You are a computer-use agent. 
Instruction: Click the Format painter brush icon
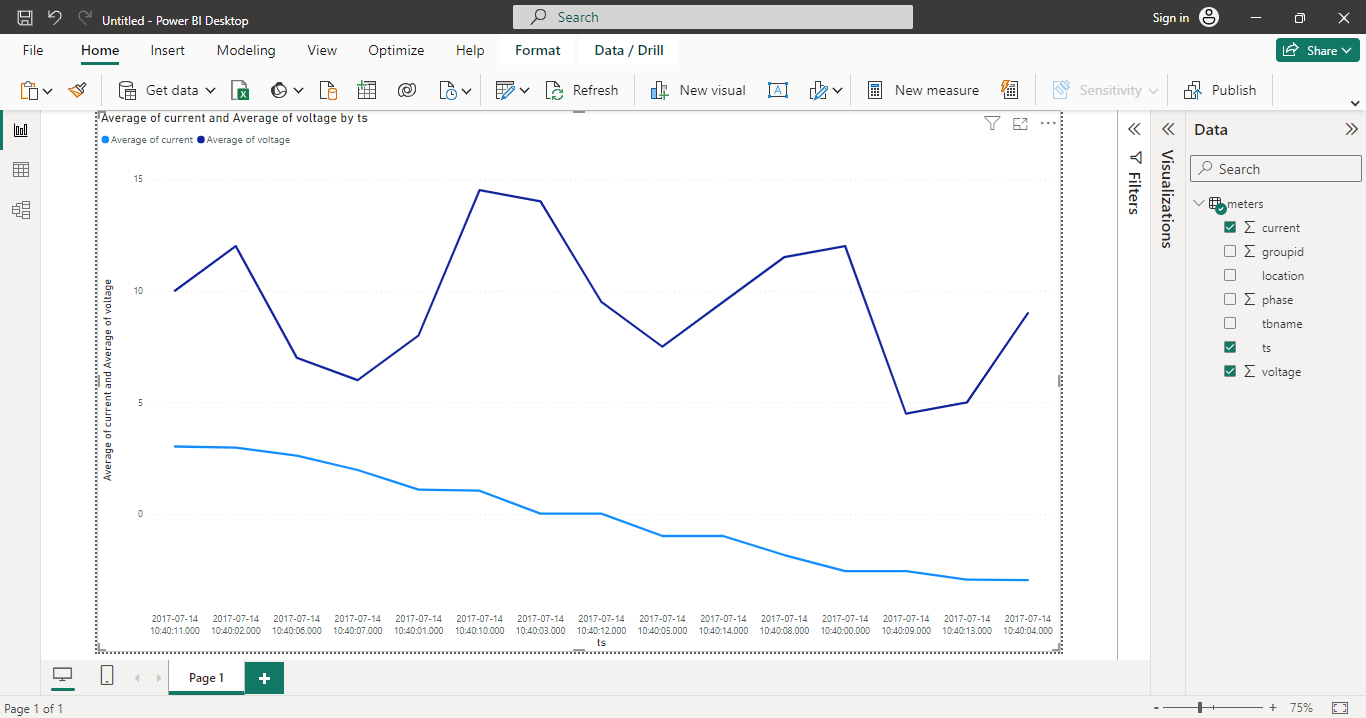tap(78, 90)
